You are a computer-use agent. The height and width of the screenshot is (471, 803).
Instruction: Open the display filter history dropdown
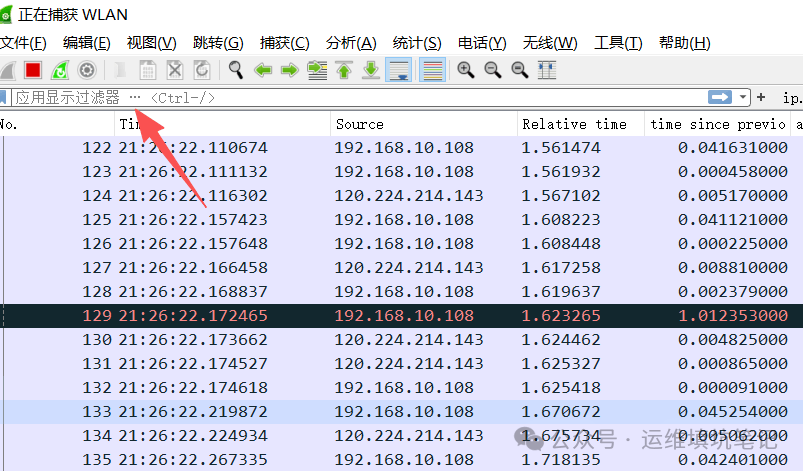744,97
